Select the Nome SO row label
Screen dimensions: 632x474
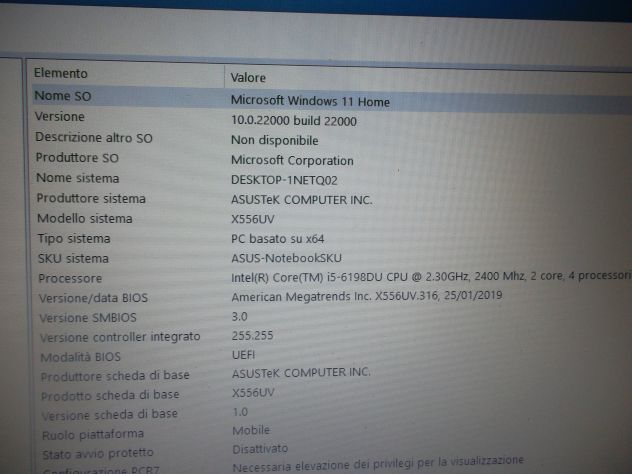[63, 96]
